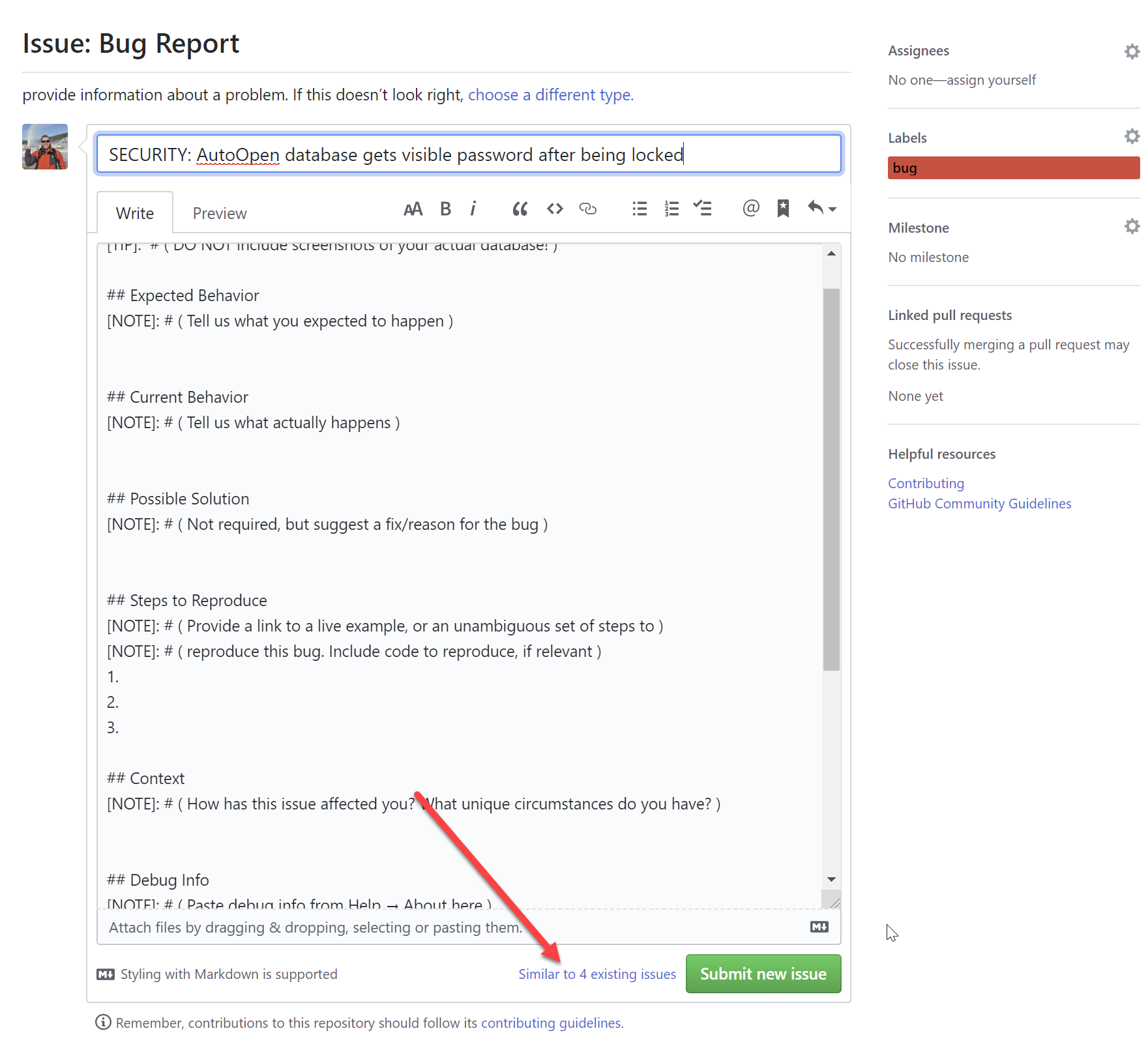This screenshot has width=1148, height=1048.
Task: Insert a hyperlink using the toolbar
Action: [x=588, y=209]
